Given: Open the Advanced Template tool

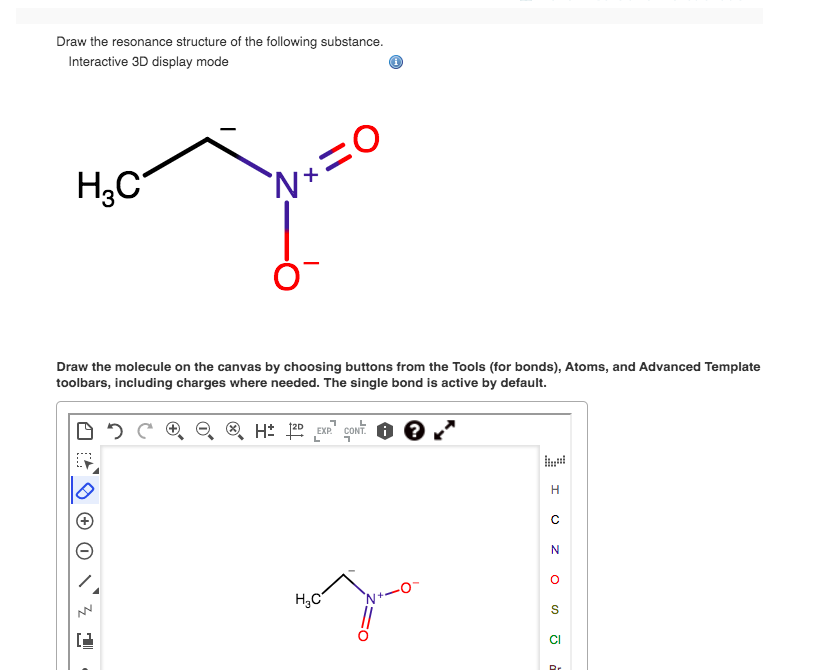Looking at the screenshot, I should coord(84,640).
